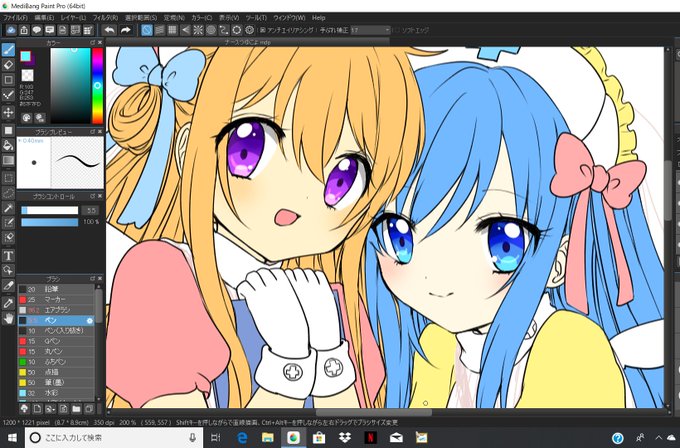The height and width of the screenshot is (448, 680).
Task: Click the Redo arrow in top toolbar
Action: click(125, 30)
